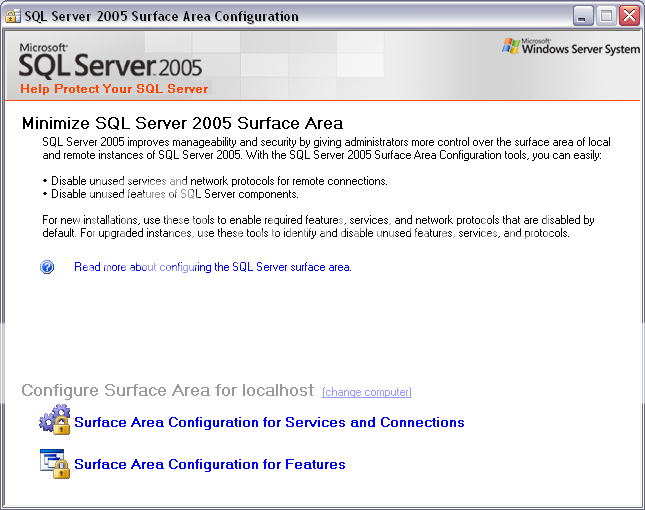645x510 pixels.
Task: Click the windows and padlock Features icon
Action: point(55,464)
